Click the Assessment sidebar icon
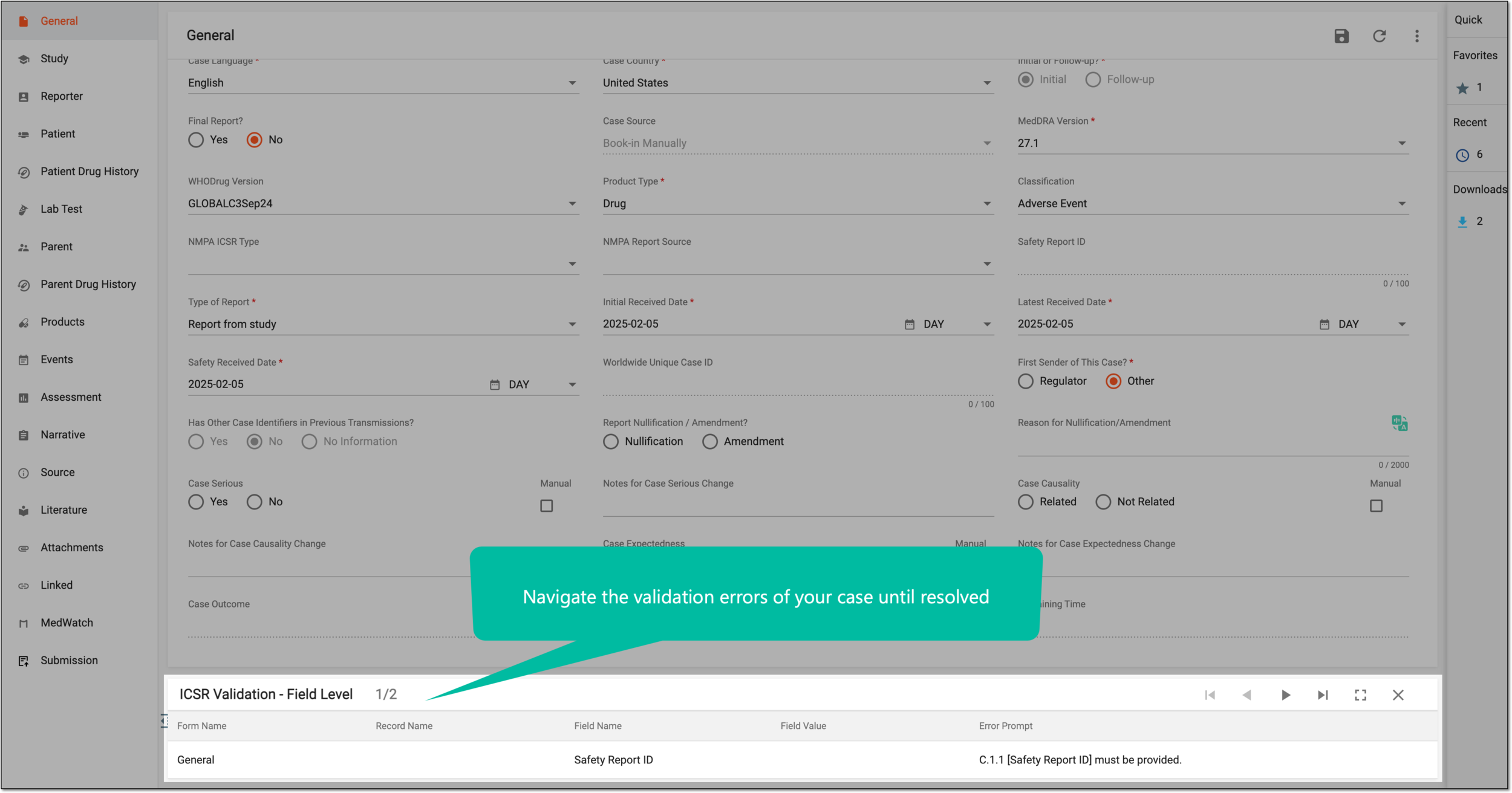Viewport: 1512px width, 793px height. pyautogui.click(x=24, y=398)
